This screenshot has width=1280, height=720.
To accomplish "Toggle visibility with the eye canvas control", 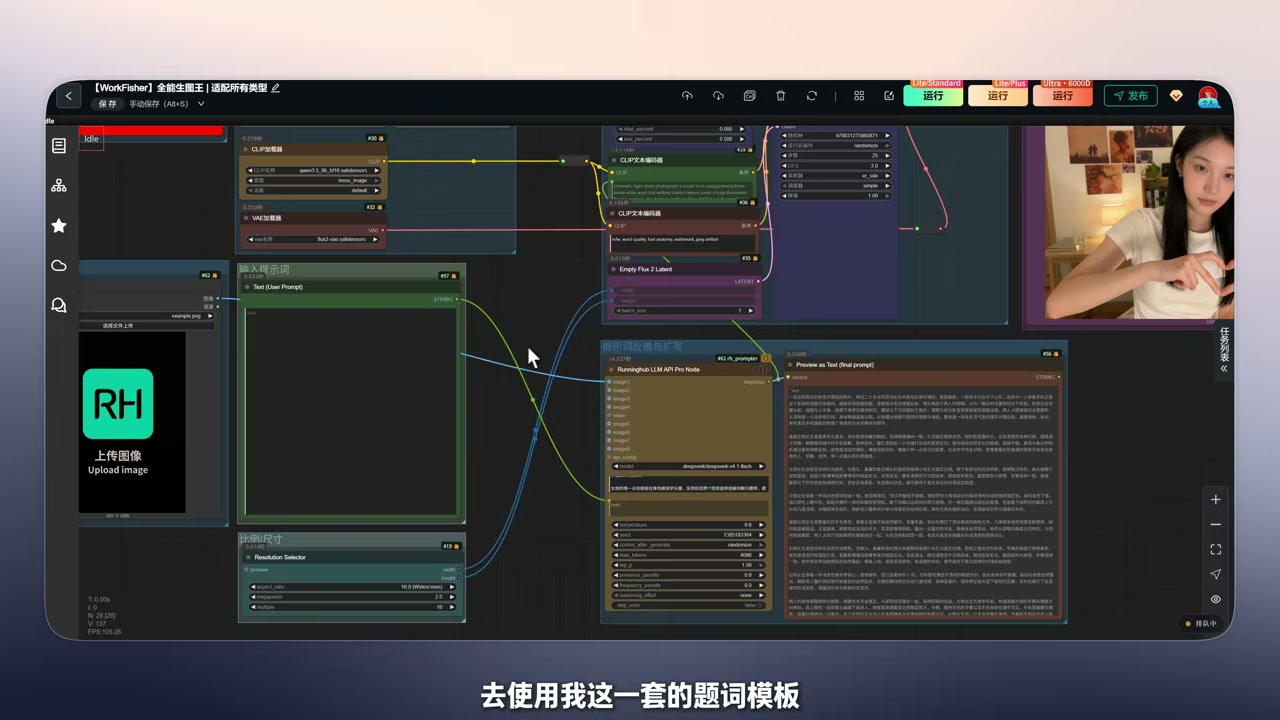I will (1215, 600).
